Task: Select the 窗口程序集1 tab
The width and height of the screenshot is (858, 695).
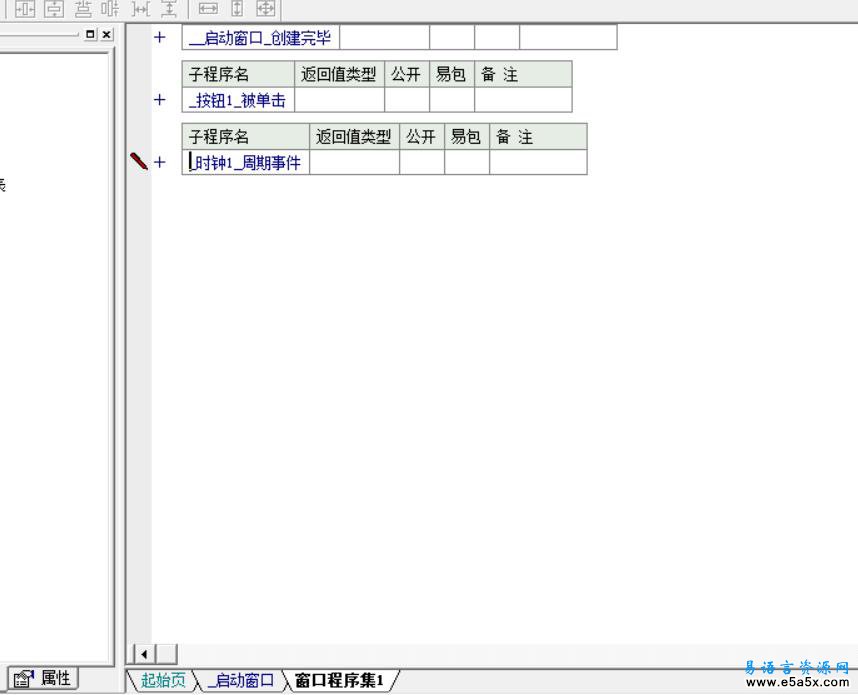Action: coord(340,680)
